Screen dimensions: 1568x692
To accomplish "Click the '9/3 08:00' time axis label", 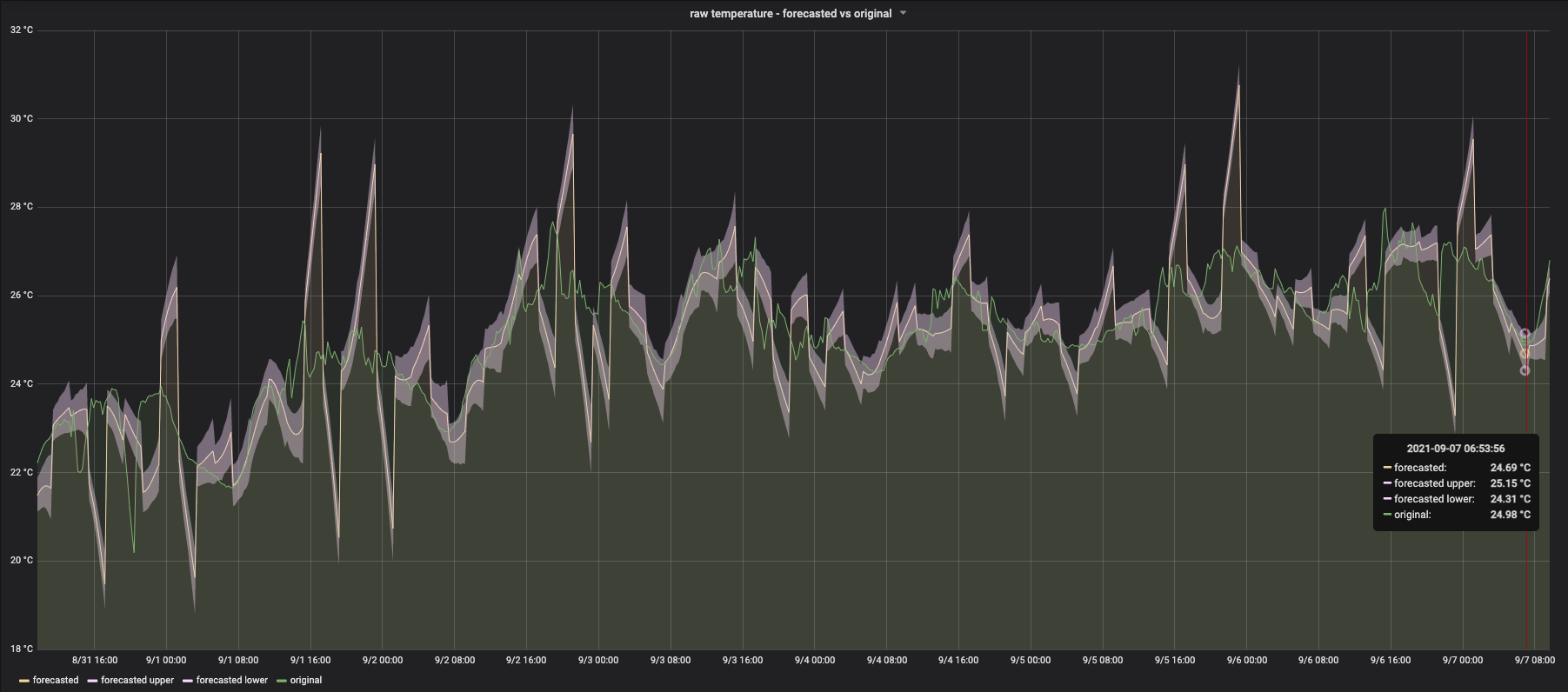I will point(671,661).
